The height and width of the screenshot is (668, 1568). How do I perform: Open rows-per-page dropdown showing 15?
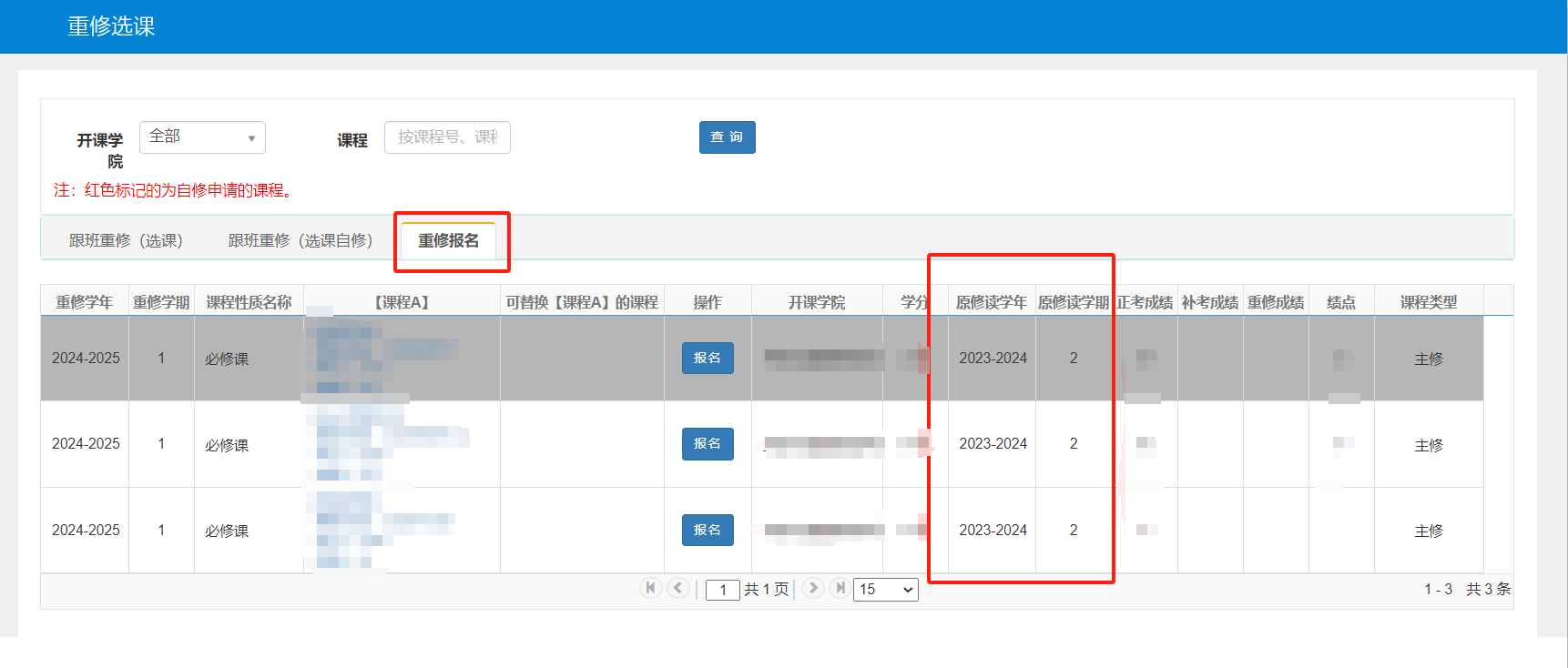point(885,590)
